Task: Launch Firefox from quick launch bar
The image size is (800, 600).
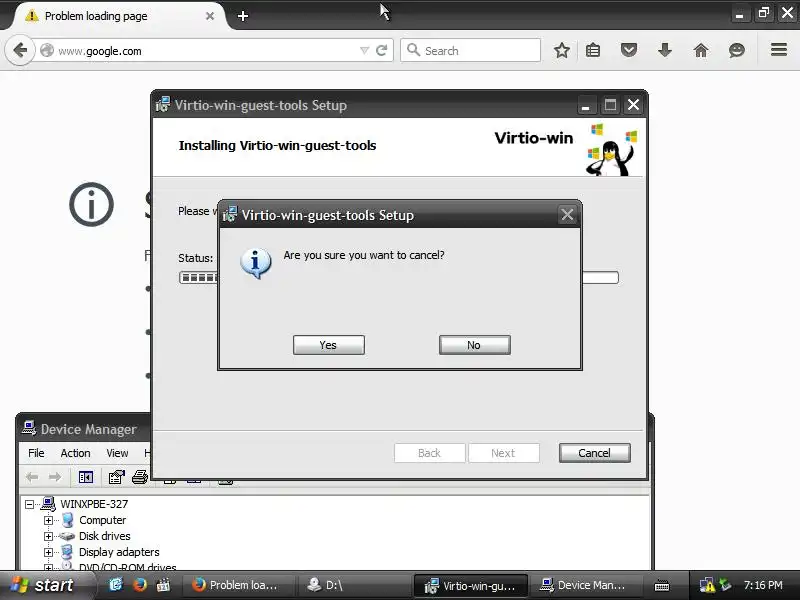Action: 139,584
